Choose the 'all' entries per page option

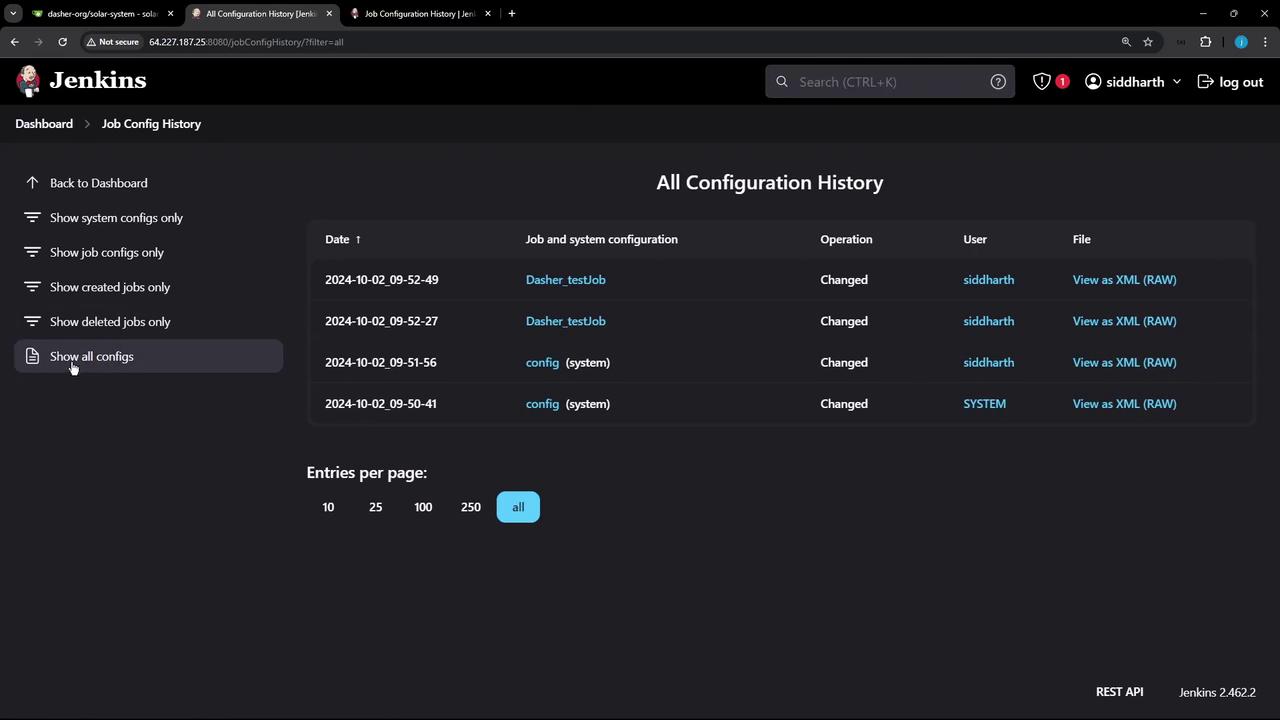click(518, 507)
